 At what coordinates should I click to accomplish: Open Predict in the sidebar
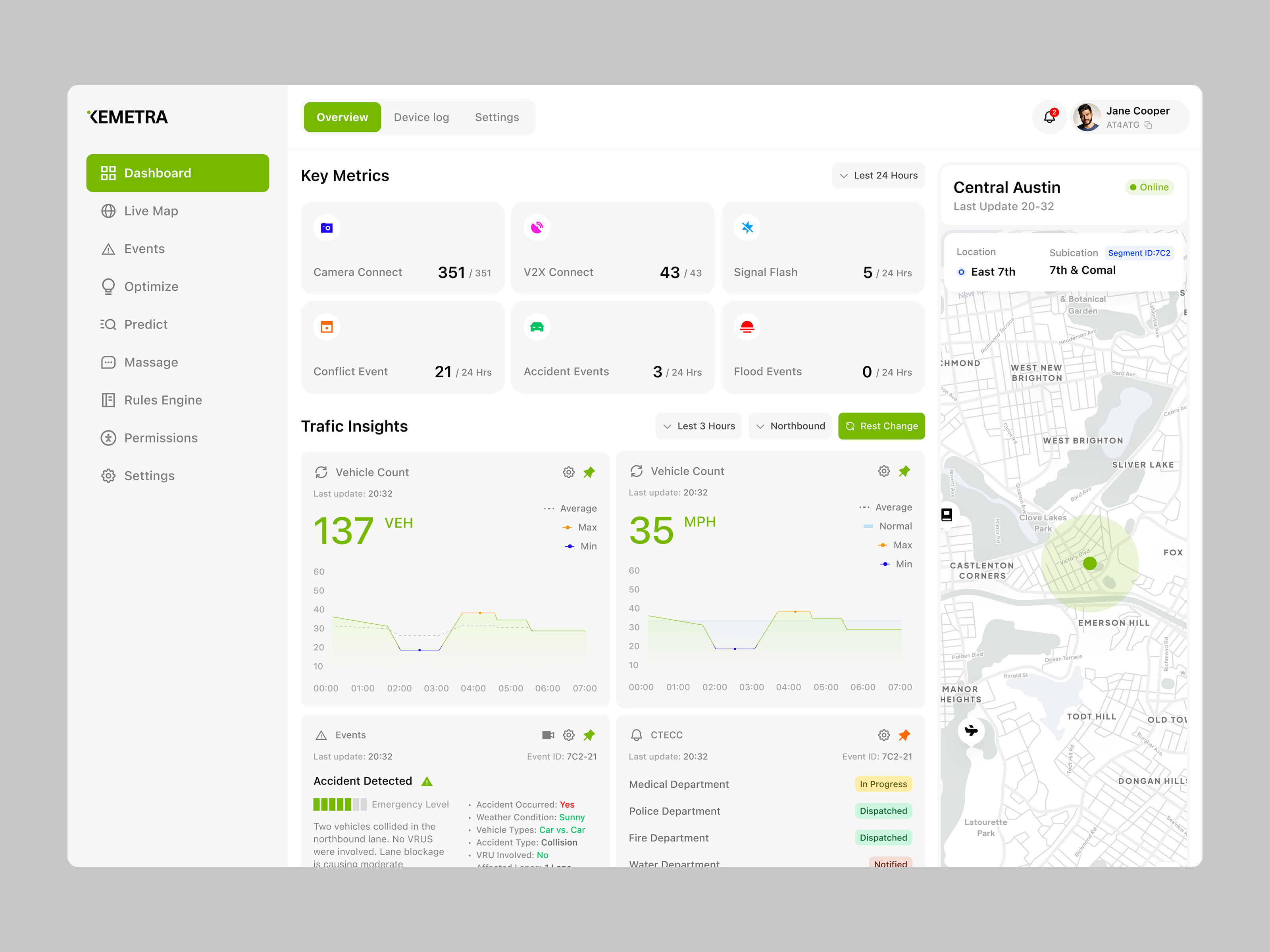coord(177,325)
